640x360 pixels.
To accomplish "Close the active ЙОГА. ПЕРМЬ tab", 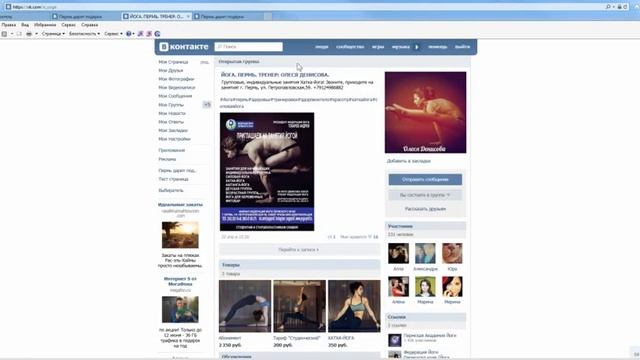I will click(x=188, y=16).
